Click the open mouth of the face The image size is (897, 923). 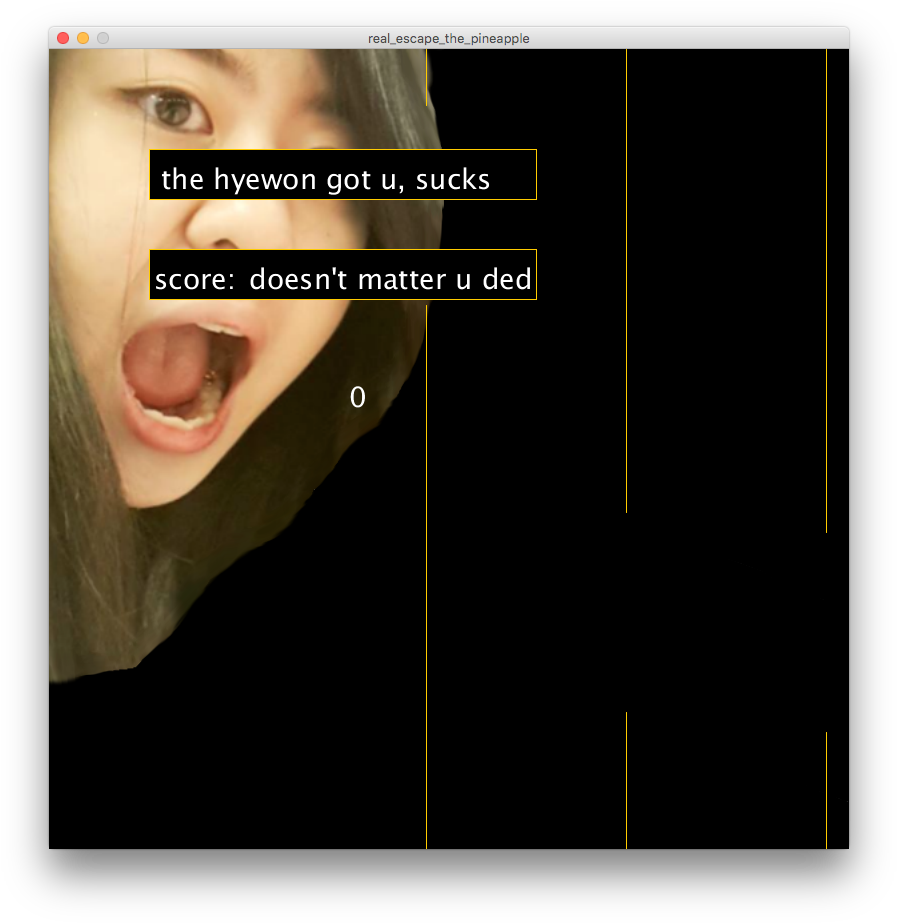(x=185, y=375)
